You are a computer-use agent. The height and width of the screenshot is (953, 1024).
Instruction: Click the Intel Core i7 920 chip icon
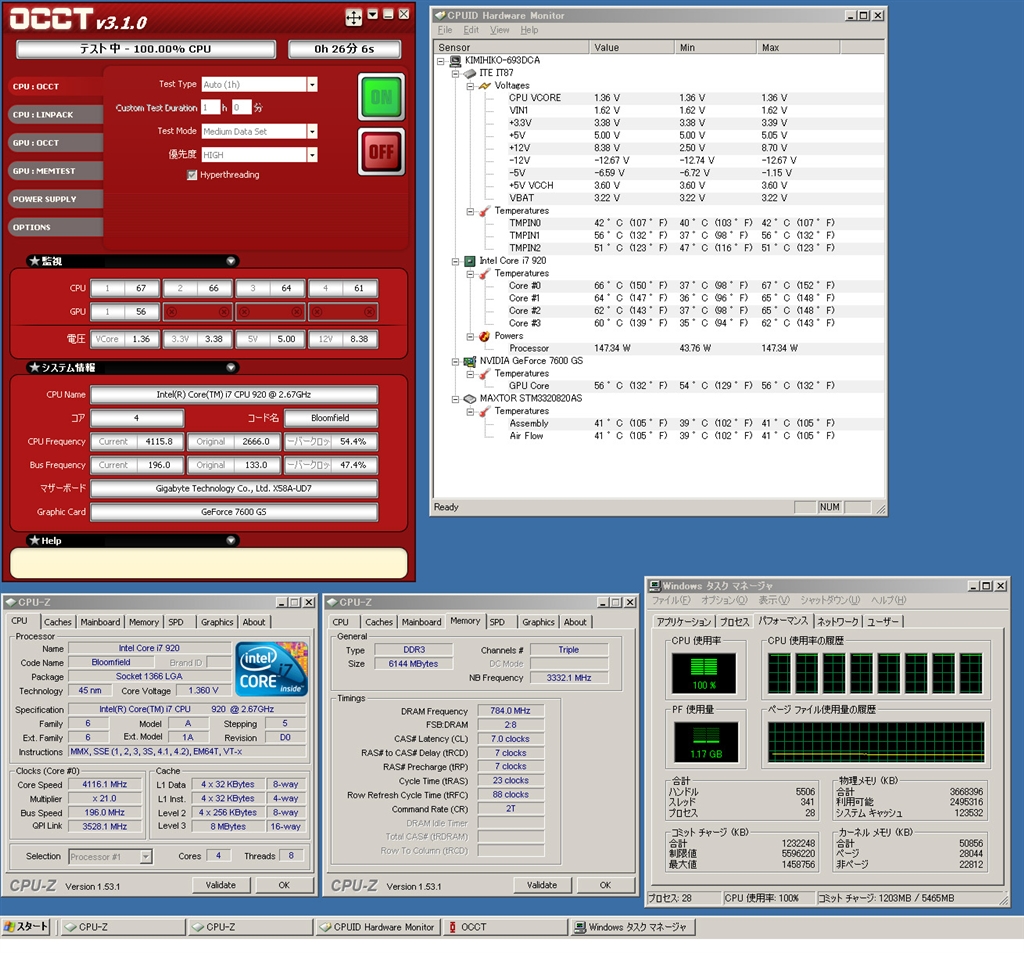coord(469,261)
